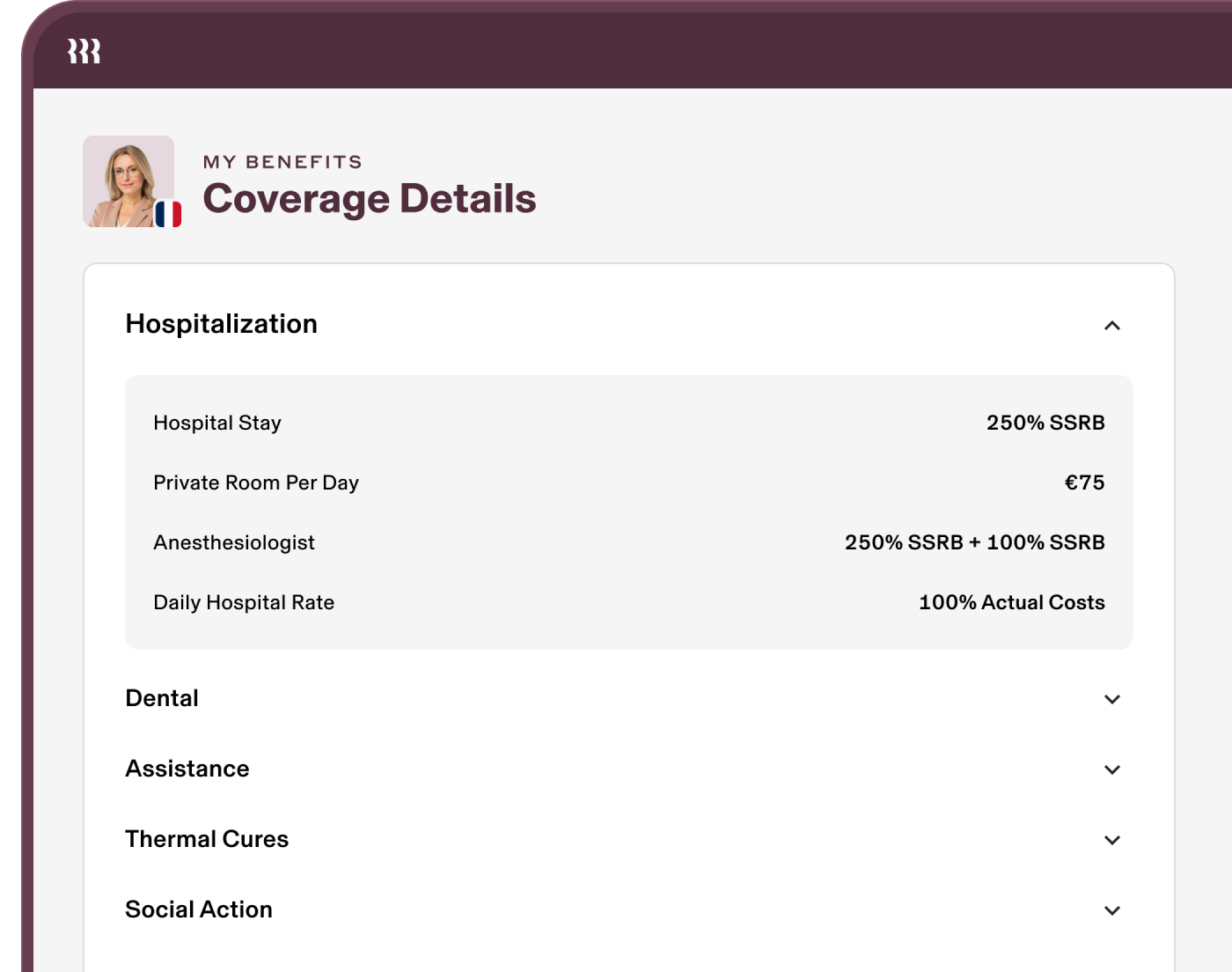The height and width of the screenshot is (972, 1232).
Task: Click the Anesthesiologist coverage value
Action: pos(974,542)
